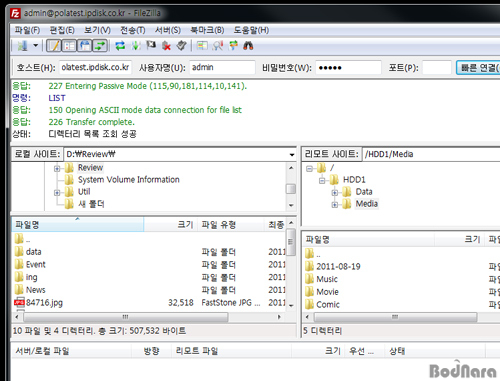Click local tree scrollbar down arrow

pos(291,205)
